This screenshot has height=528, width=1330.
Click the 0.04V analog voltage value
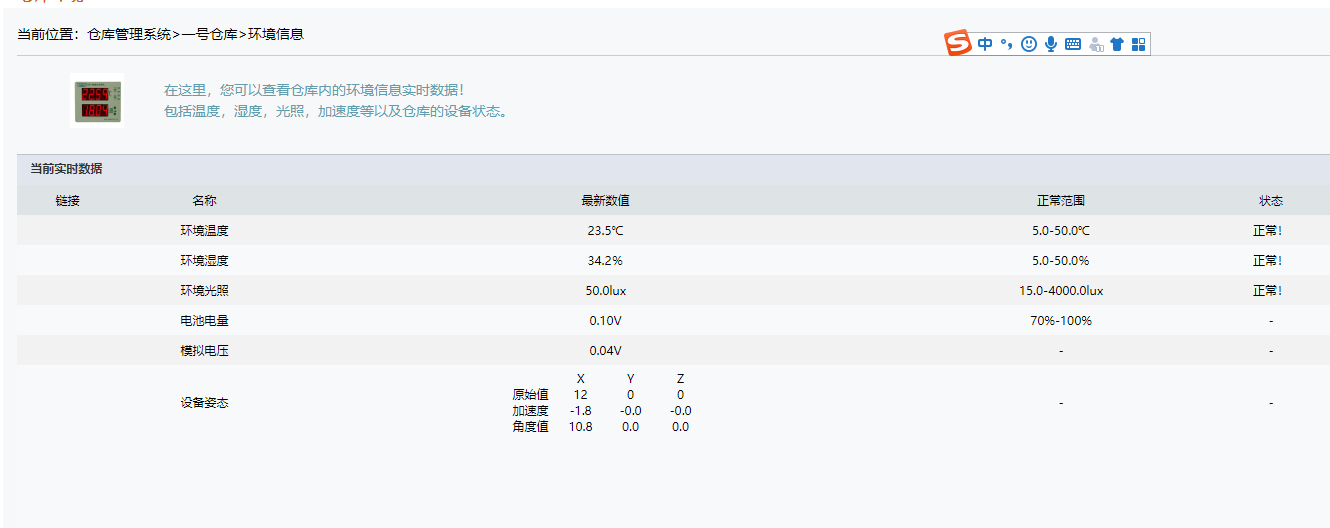(605, 351)
